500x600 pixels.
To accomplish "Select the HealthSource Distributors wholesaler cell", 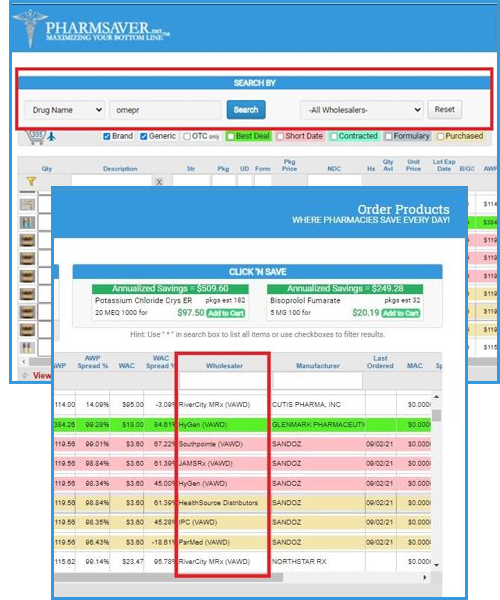I will (223, 503).
